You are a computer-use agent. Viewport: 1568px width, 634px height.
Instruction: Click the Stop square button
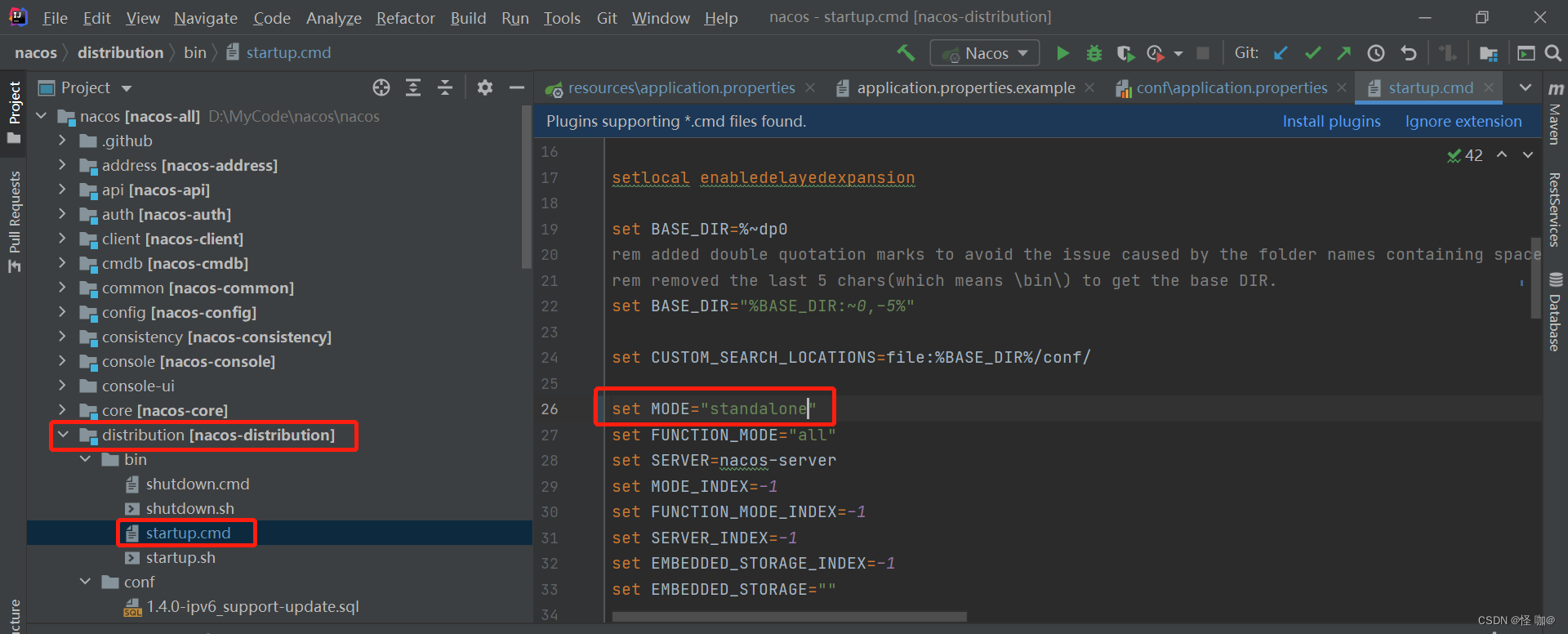(x=1203, y=53)
